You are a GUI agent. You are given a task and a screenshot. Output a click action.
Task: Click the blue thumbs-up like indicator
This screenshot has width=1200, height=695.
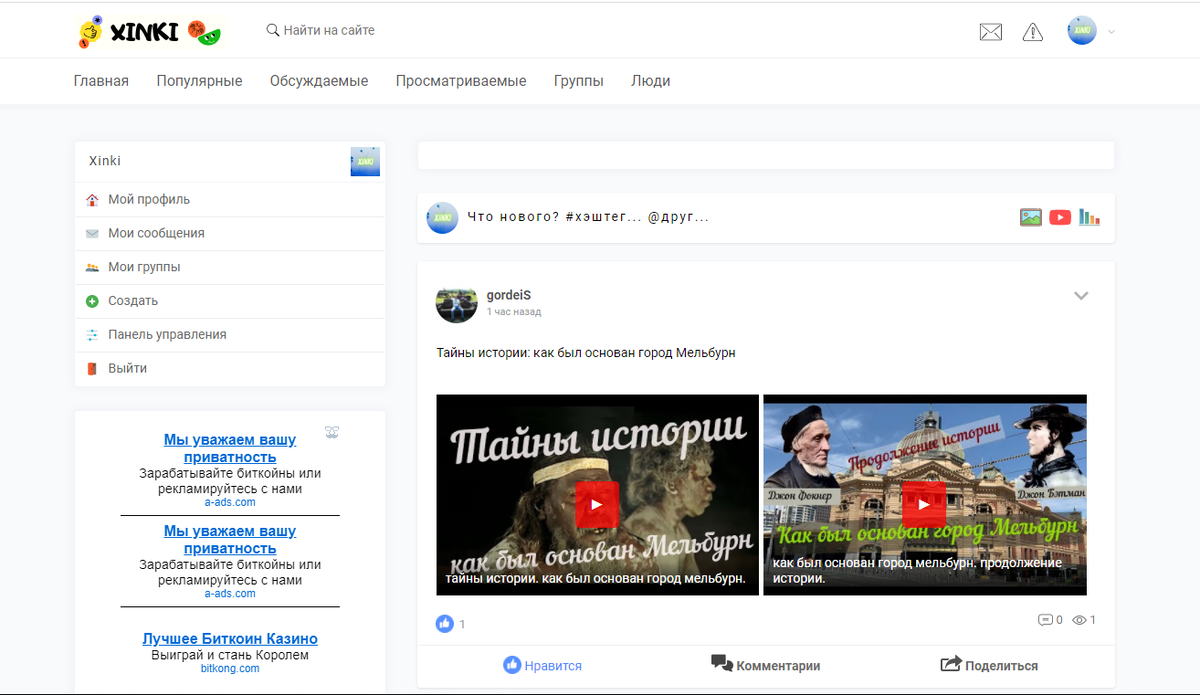pos(444,623)
